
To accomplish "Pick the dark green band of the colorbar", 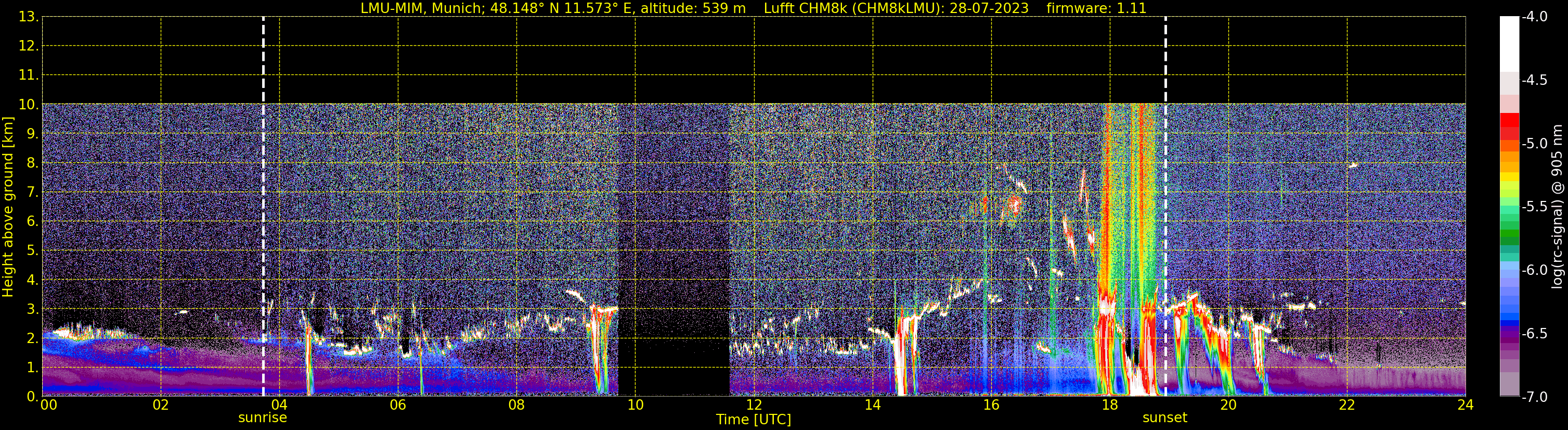I will pos(1510,241).
